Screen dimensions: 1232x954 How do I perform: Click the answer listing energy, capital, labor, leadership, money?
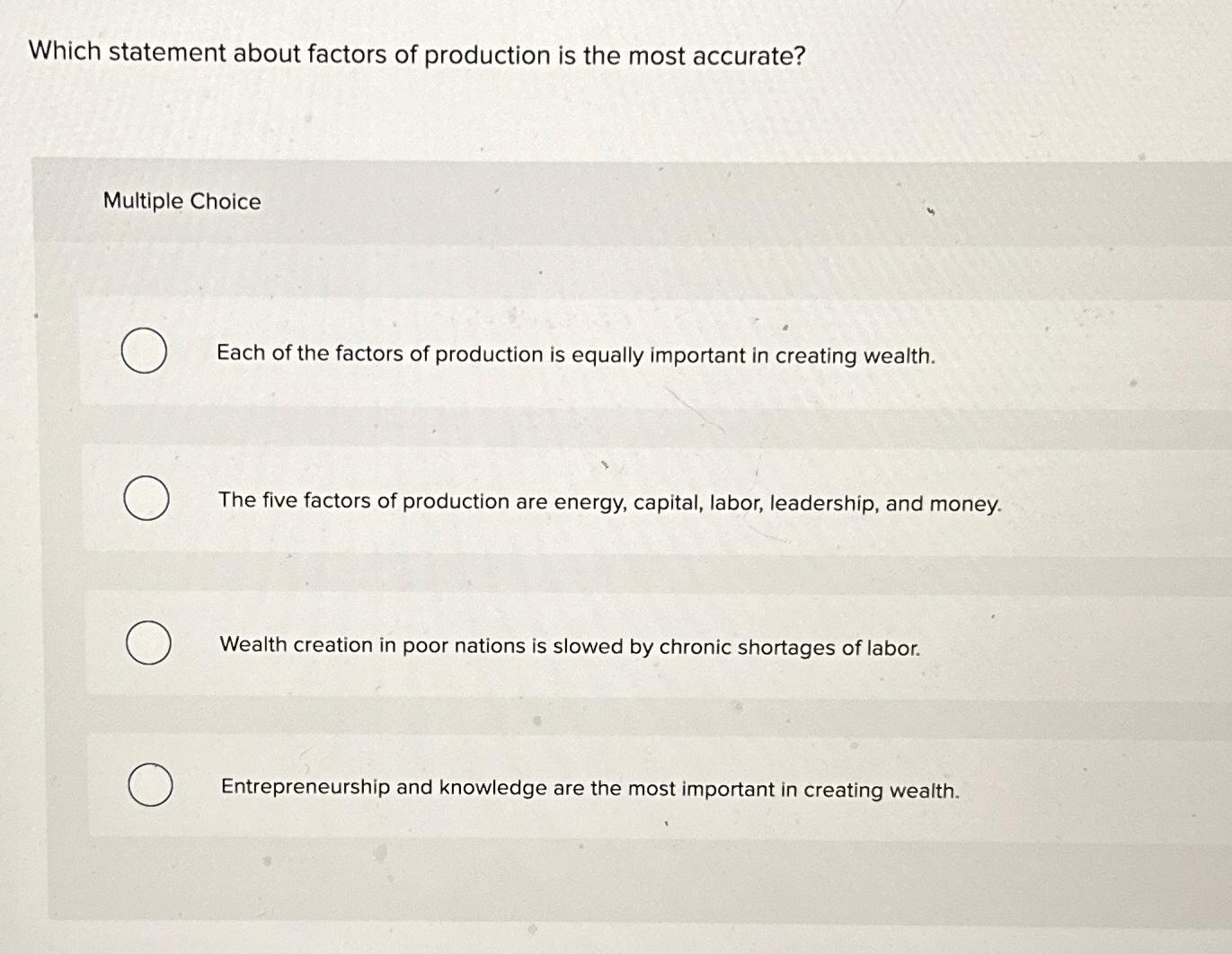[608, 502]
